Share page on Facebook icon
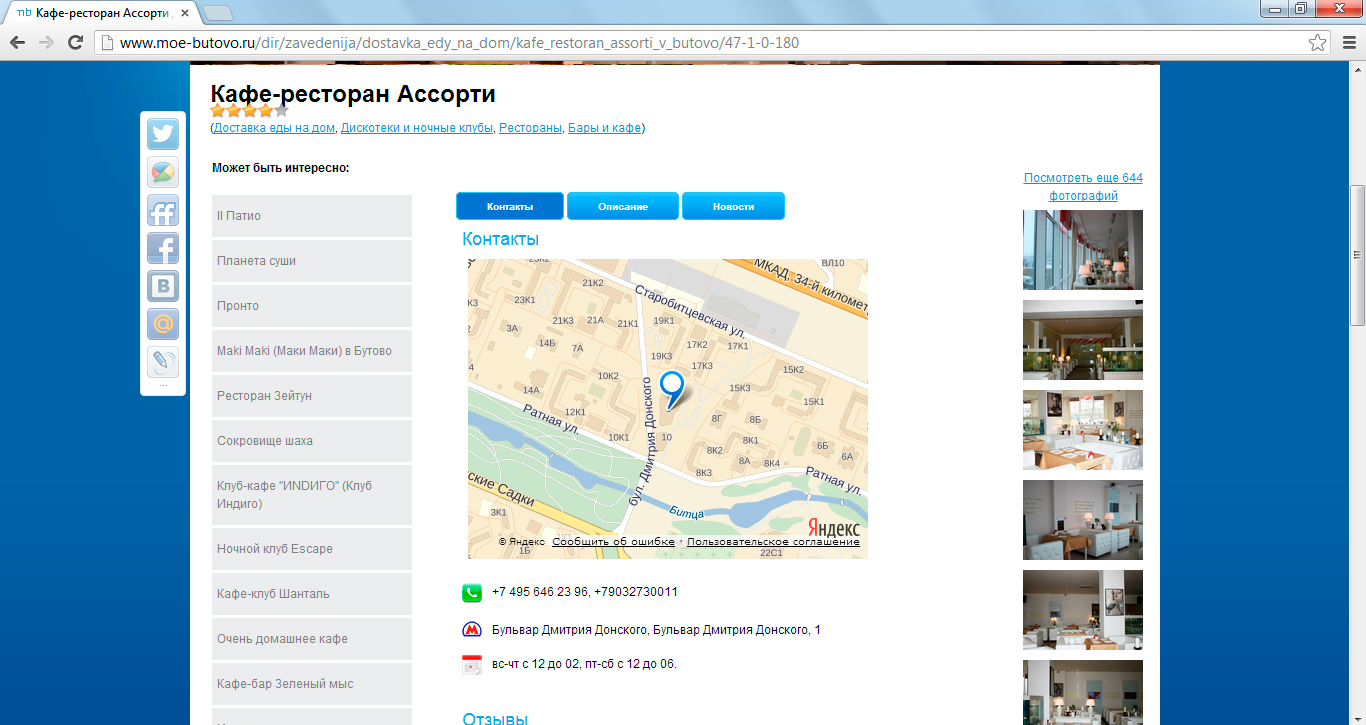This screenshot has height=725, width=1366. coord(163,248)
